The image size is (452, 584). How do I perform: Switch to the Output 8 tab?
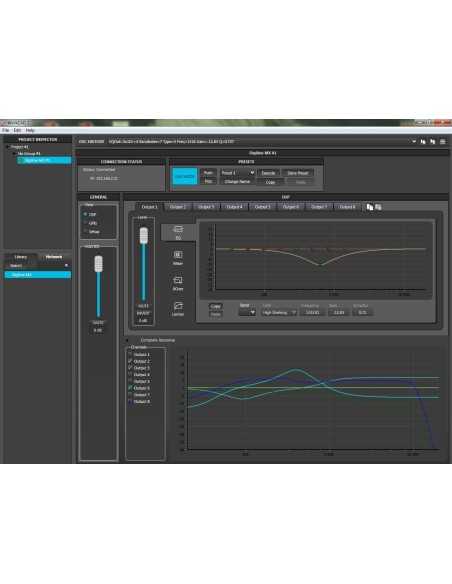tap(347, 207)
